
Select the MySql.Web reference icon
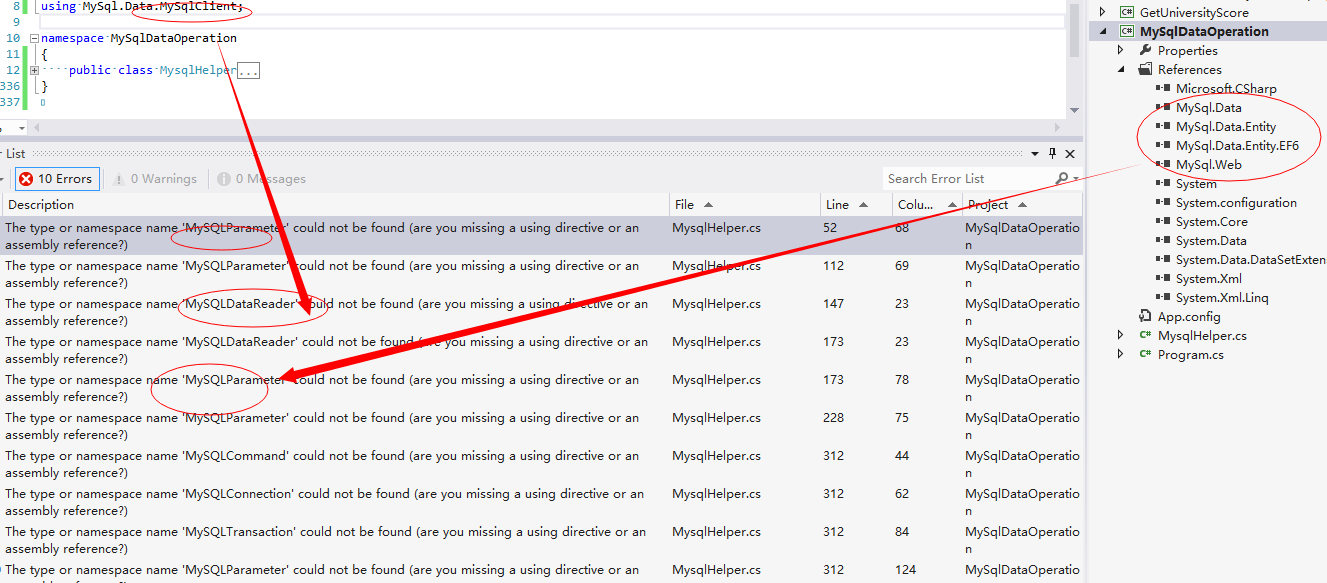coord(1163,164)
